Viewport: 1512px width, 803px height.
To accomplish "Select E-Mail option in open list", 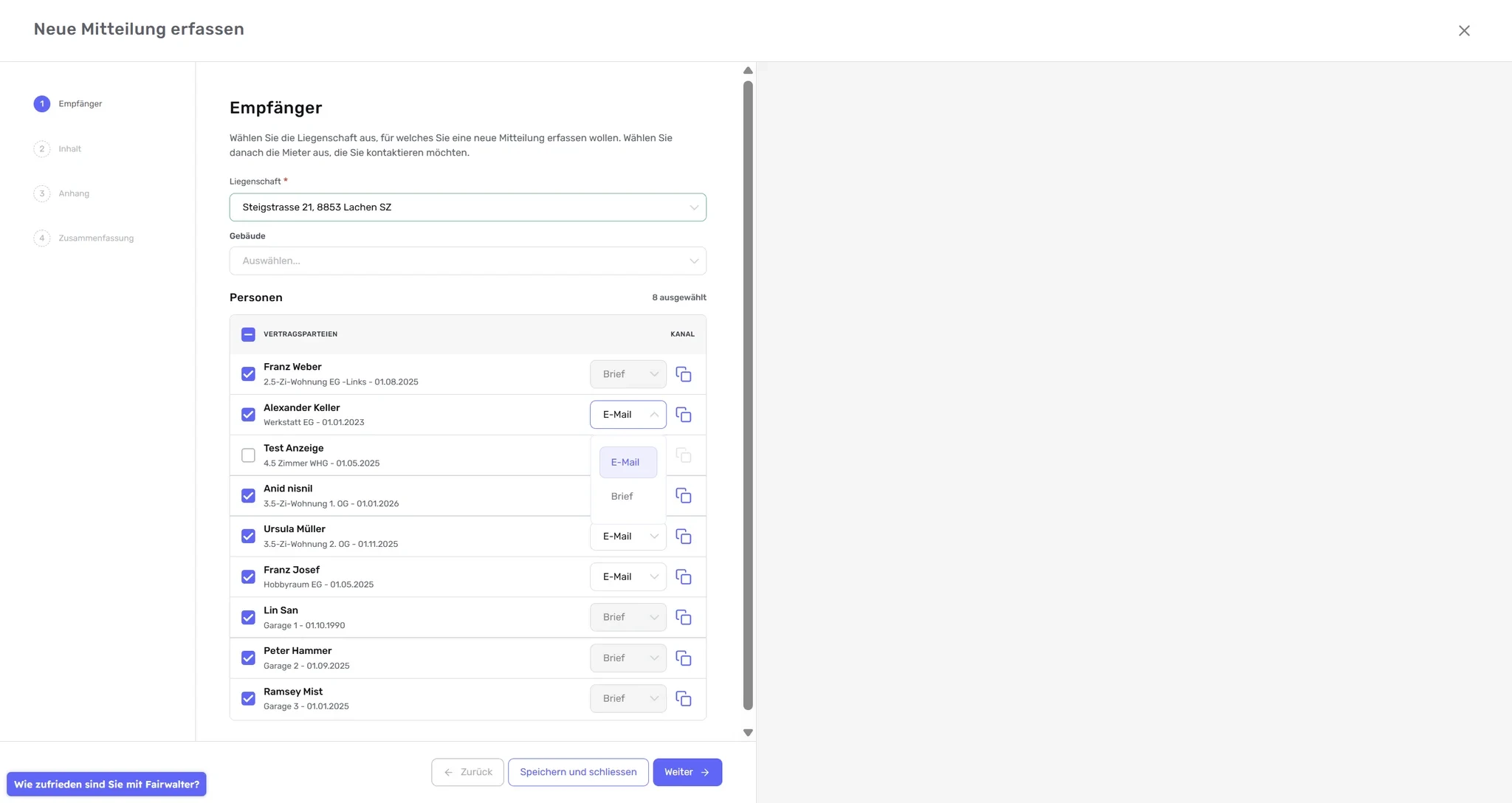I will click(628, 462).
